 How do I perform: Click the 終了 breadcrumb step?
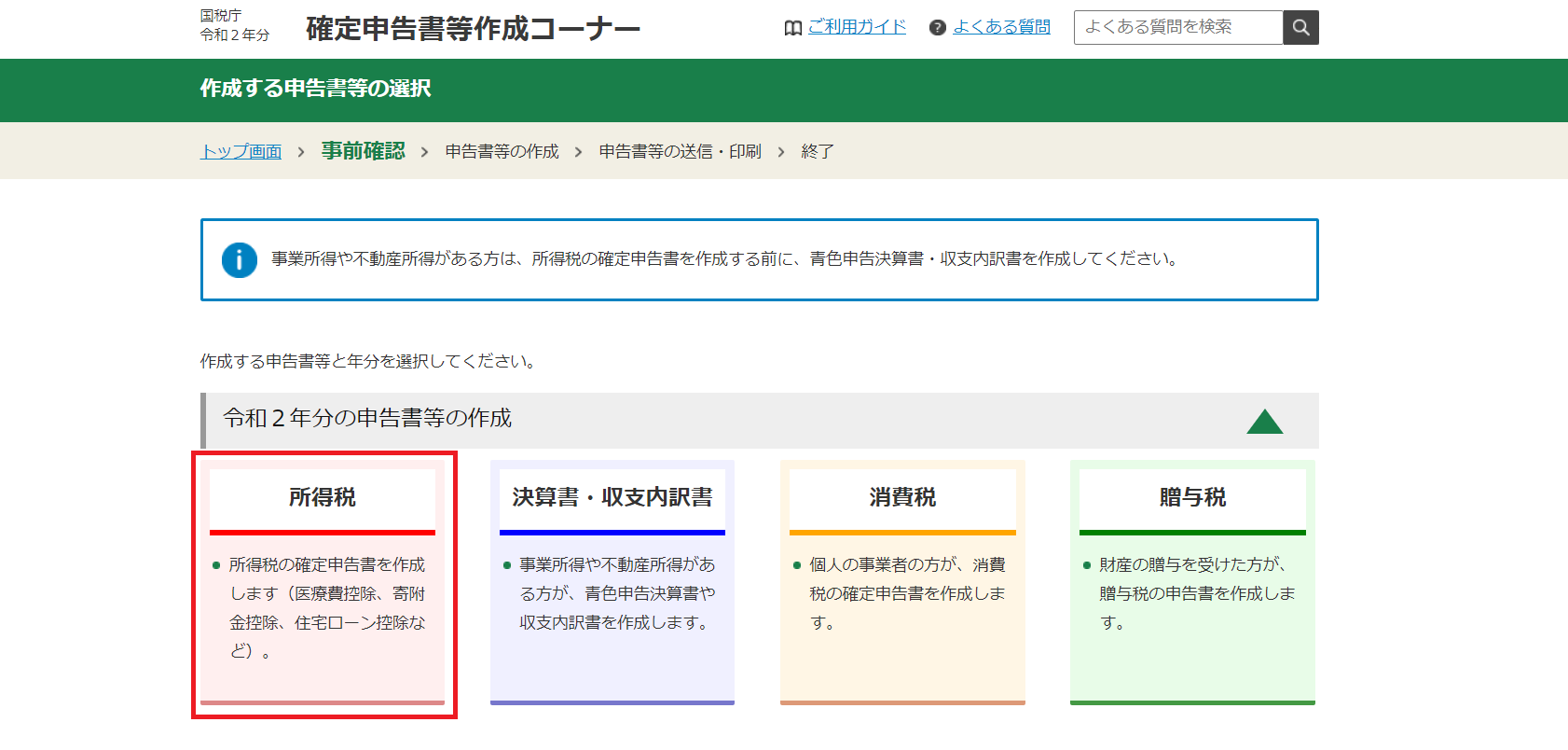(x=818, y=151)
